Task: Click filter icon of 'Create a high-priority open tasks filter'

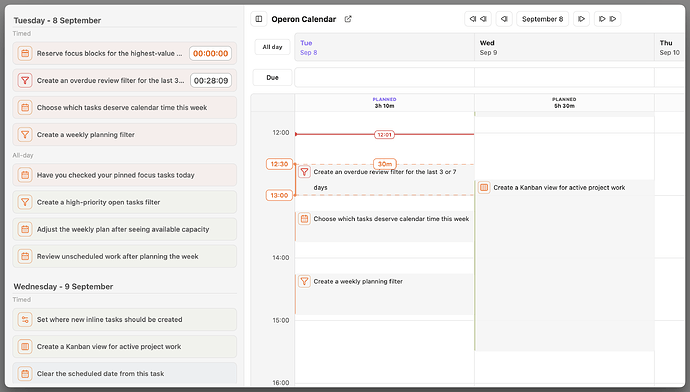Action: (x=25, y=202)
